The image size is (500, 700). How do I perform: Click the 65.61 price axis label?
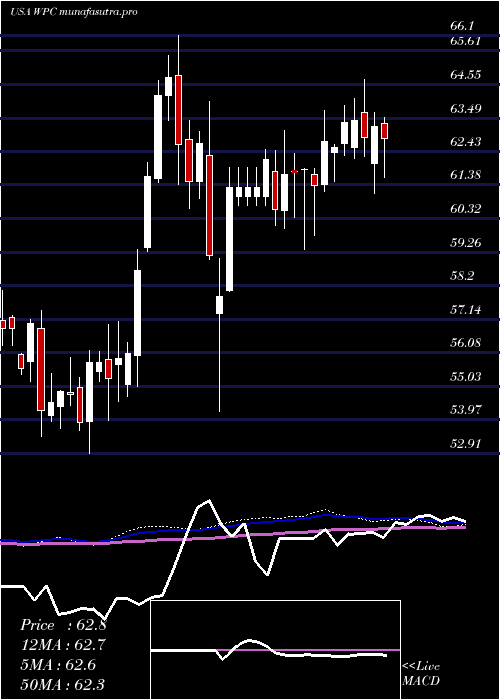coord(465,41)
